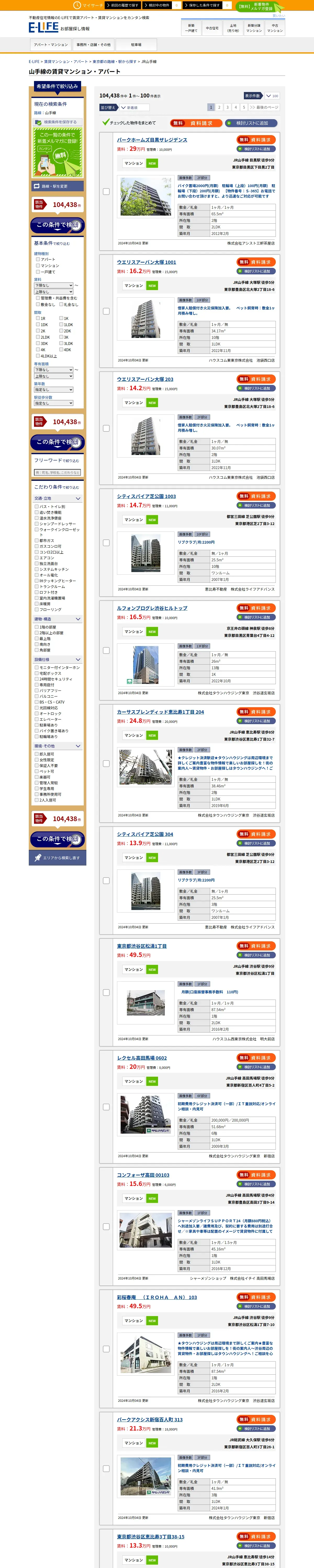Request info for ウエリスアーバン大塚 1001
Image resolution: width=314 pixels, height=1568 pixels.
[257, 262]
